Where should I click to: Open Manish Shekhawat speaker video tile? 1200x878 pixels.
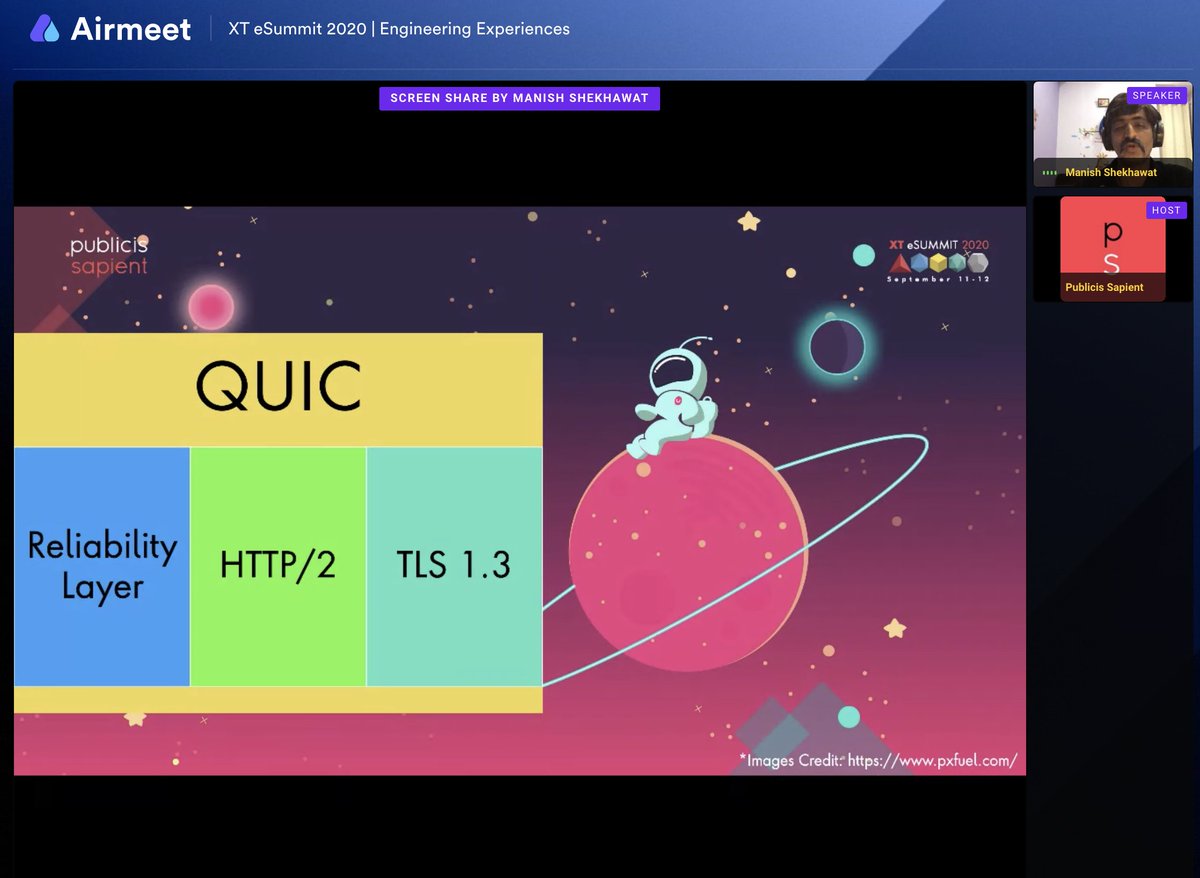[1112, 134]
